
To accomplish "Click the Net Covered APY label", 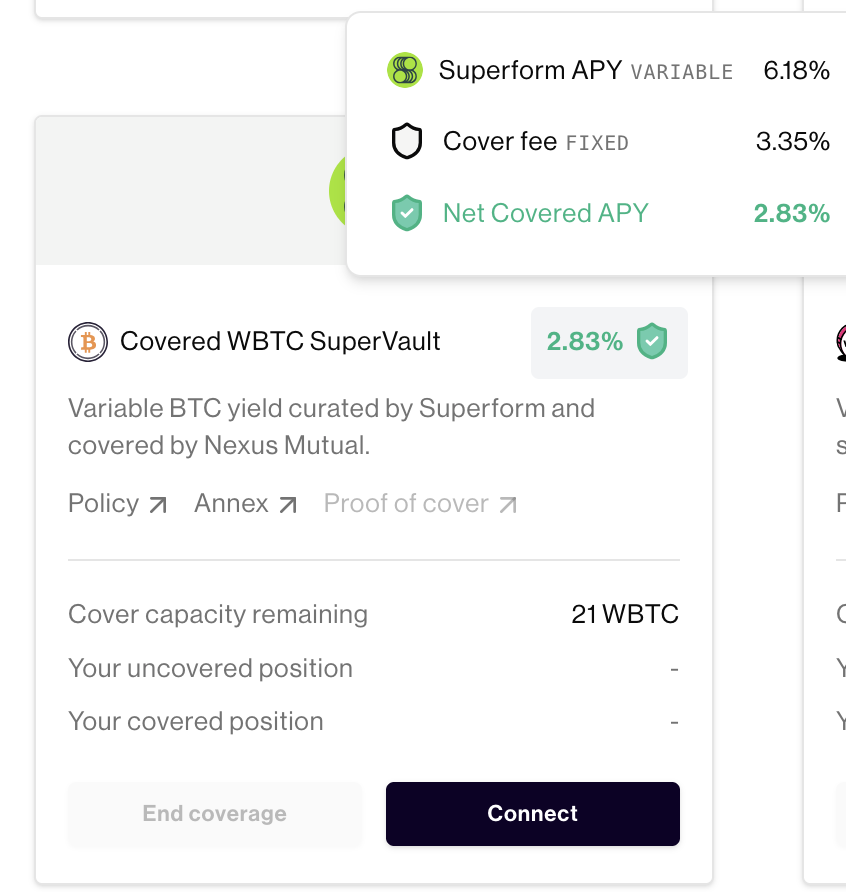I will [546, 213].
